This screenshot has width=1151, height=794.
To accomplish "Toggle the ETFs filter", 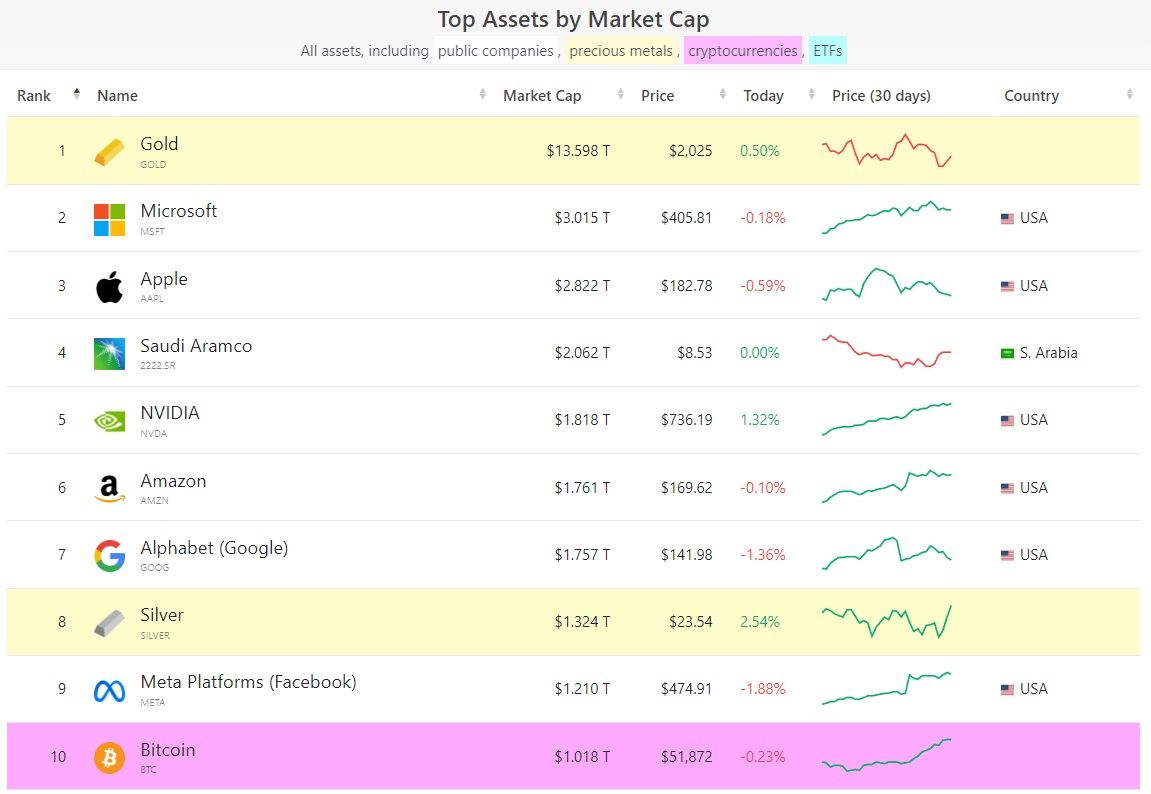I will 828,50.
